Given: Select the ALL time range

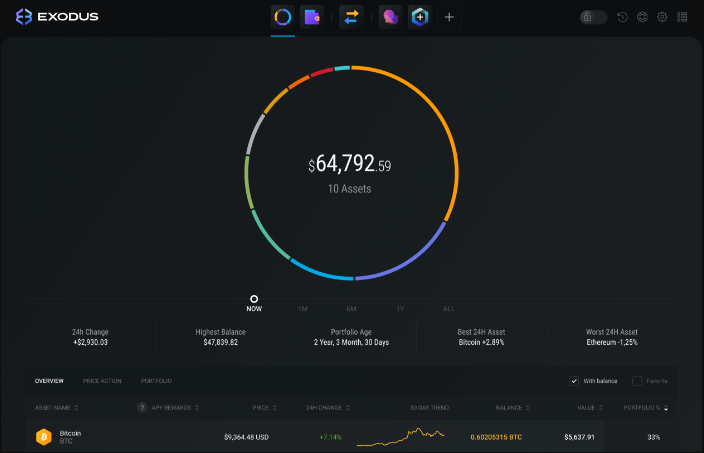Looking at the screenshot, I should click(x=449, y=308).
